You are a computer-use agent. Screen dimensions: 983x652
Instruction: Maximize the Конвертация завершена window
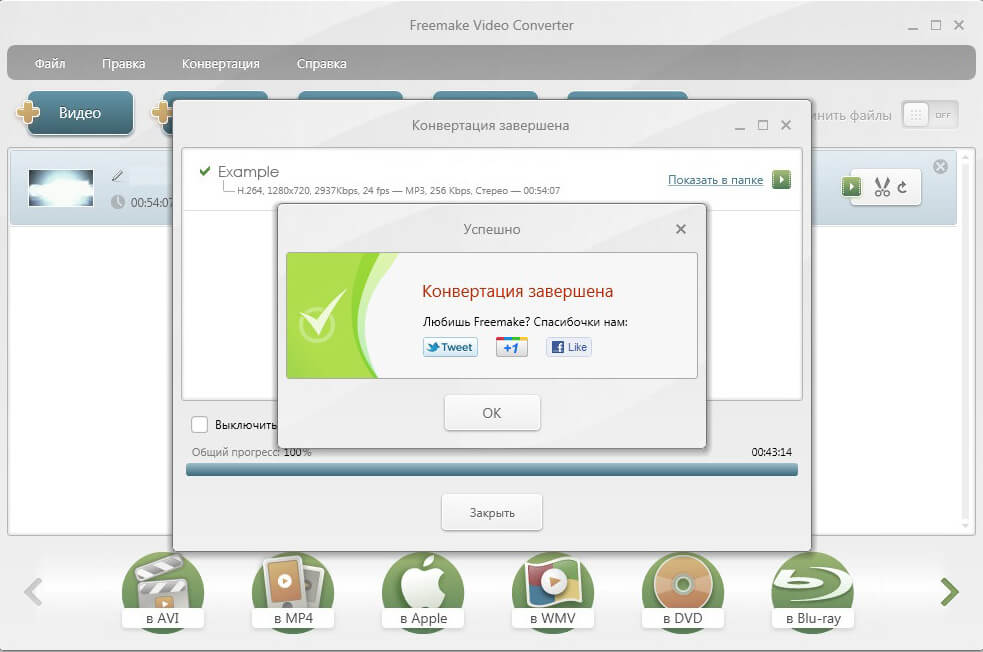coord(763,125)
